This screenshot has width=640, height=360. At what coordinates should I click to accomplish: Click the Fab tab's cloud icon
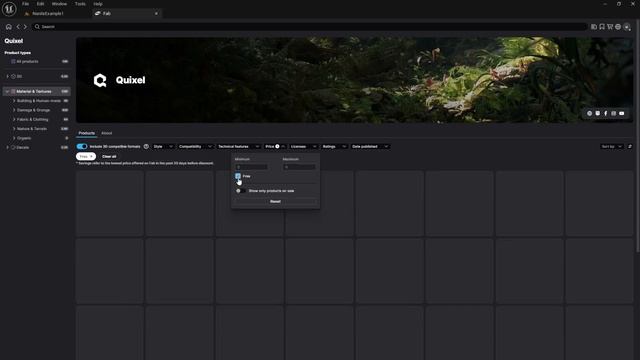pyautogui.click(x=98, y=13)
